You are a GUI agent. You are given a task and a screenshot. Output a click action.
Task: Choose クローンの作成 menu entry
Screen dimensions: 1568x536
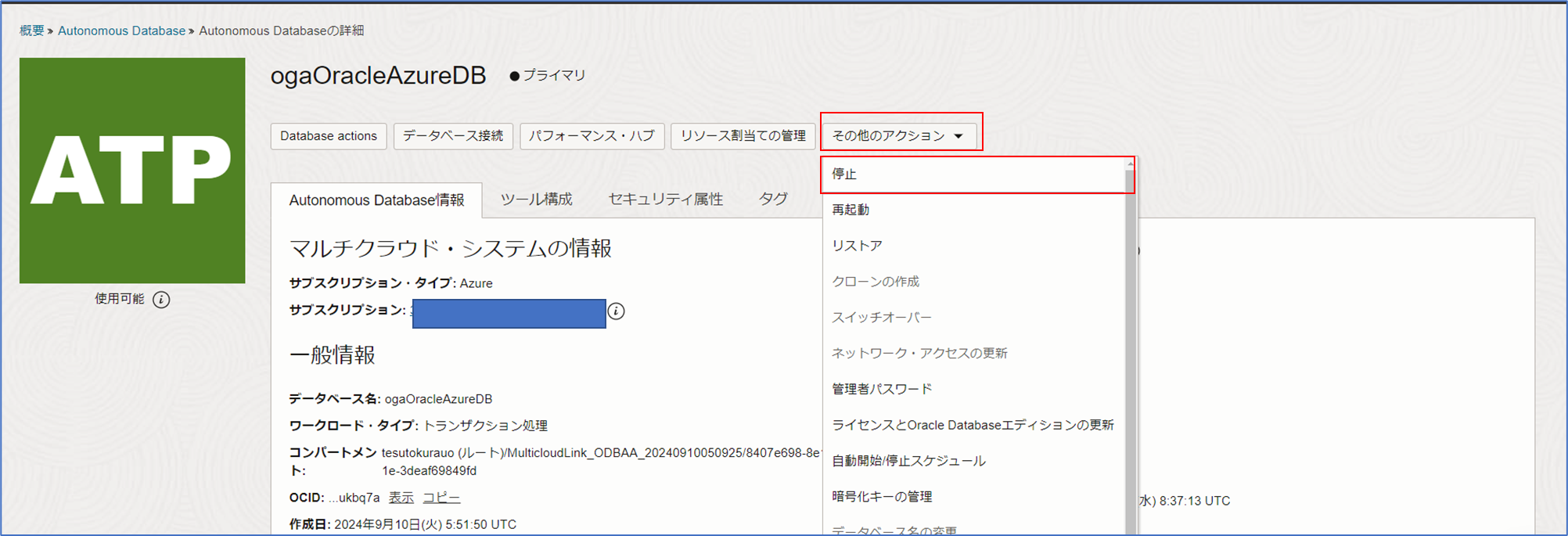(x=973, y=282)
